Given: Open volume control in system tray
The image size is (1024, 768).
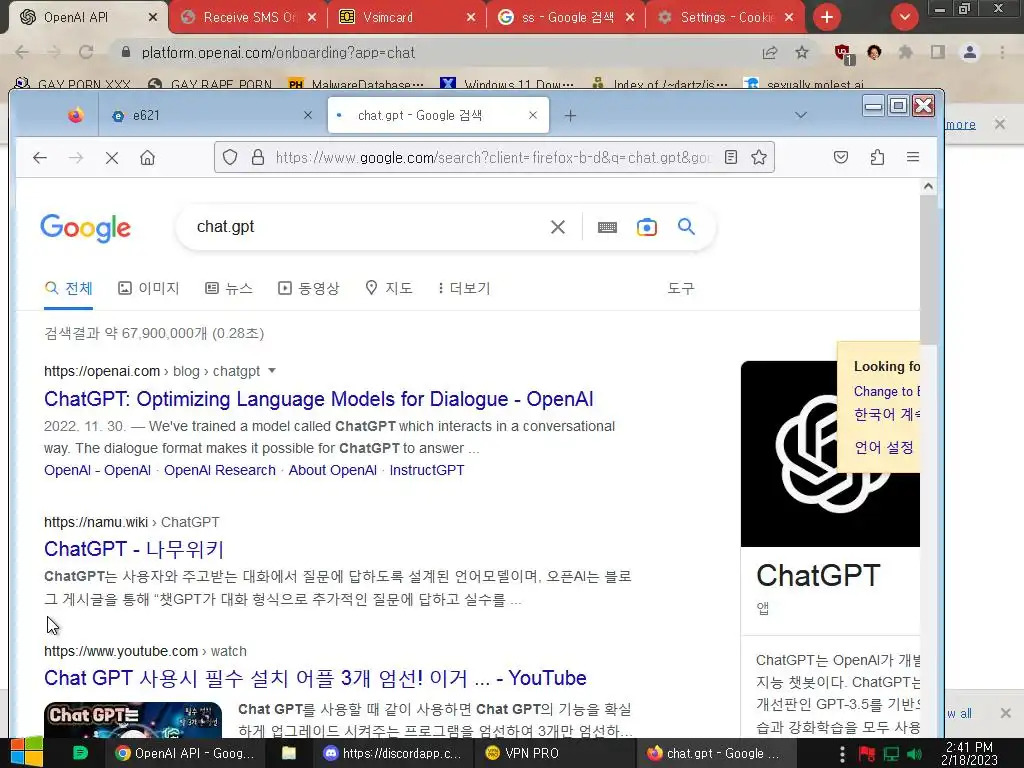Looking at the screenshot, I should 914,754.
